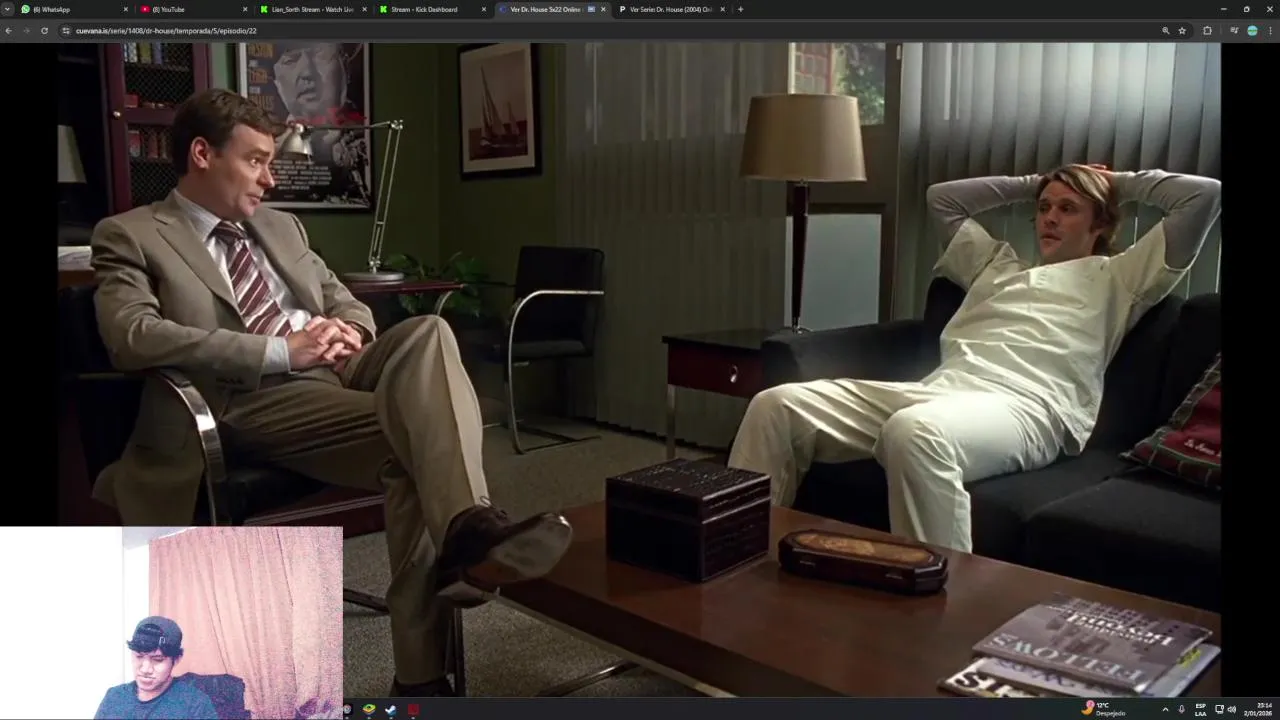This screenshot has width=1280, height=720.
Task: Minimize the browser window
Action: coord(1223,9)
